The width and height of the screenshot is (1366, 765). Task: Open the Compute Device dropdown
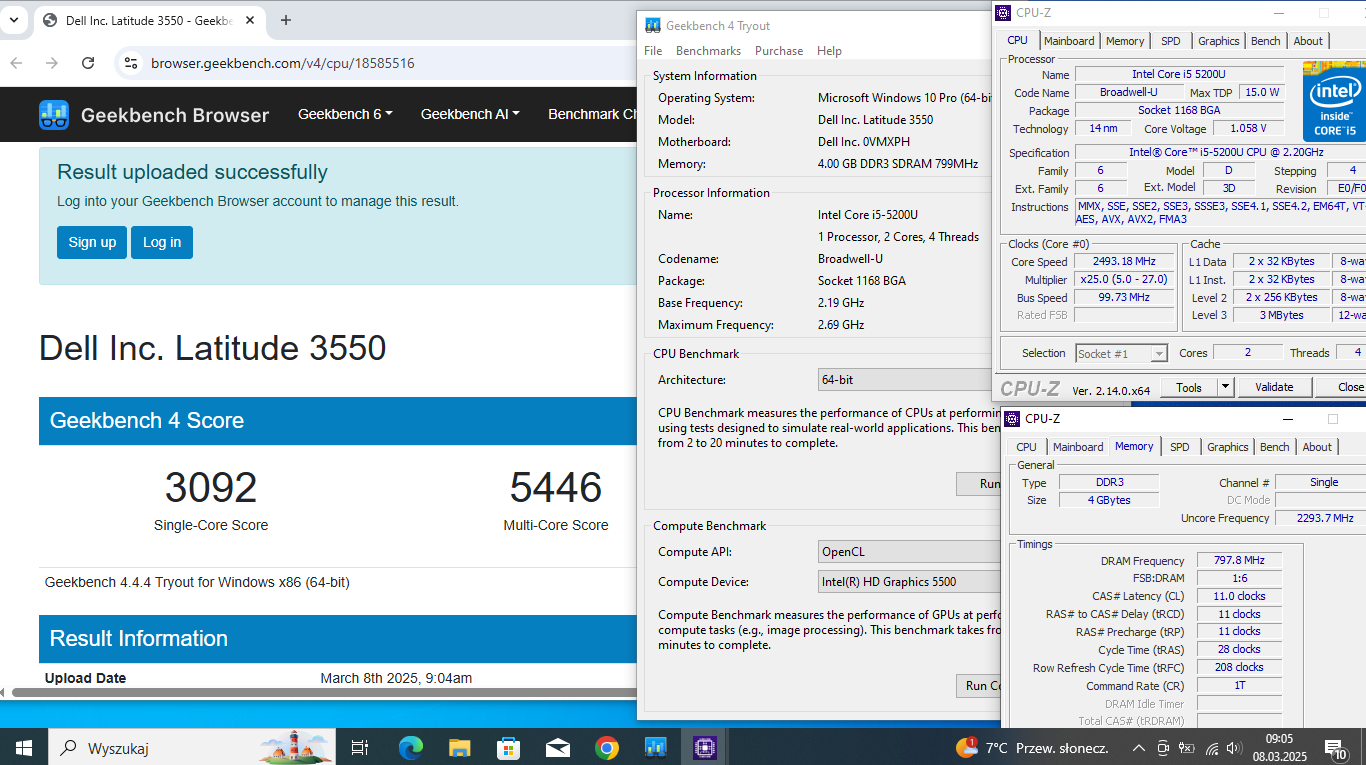(909, 582)
